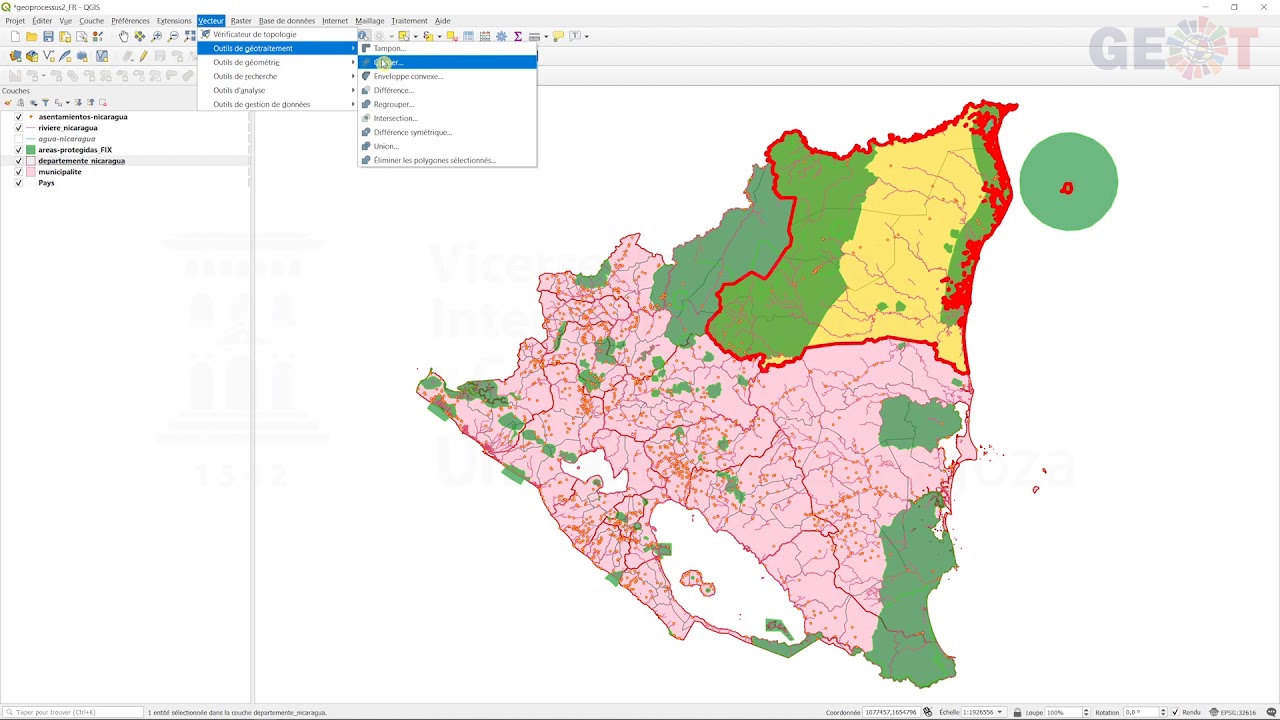Select the Pays layer name
Screen dimensions: 1280x720
pos(46,183)
